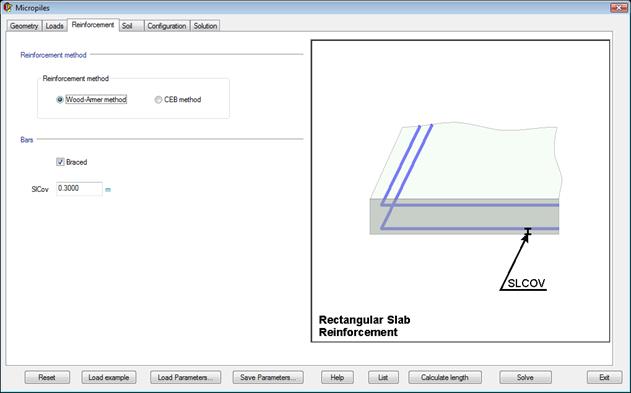
Task: Click Calculate length button
Action: 445,377
